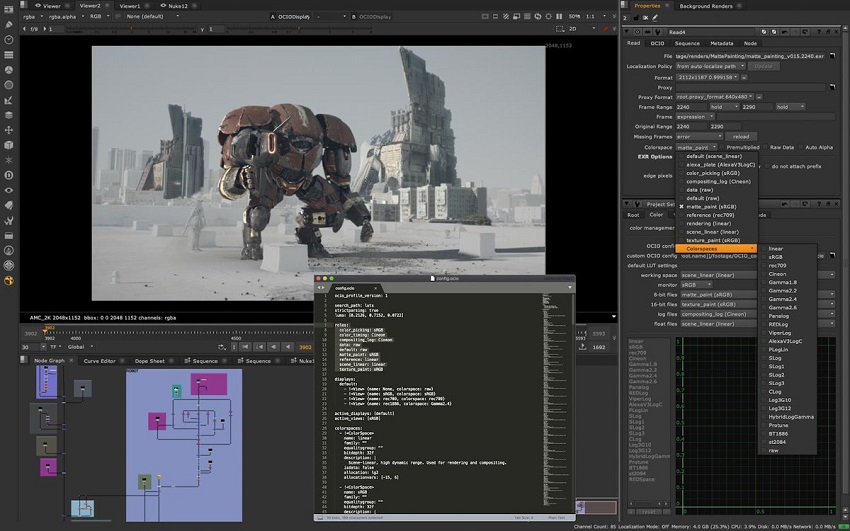This screenshot has height=531, width=850.
Task: Click the yellow Nuke logo toolbar icon
Action: [x=9, y=281]
